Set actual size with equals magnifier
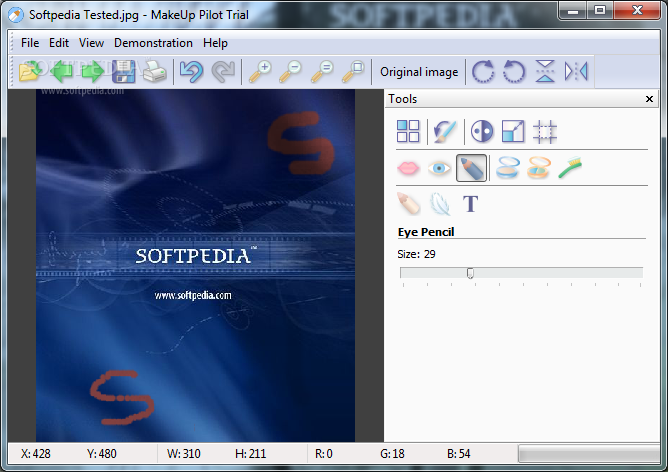The height and width of the screenshot is (472, 668). [x=322, y=71]
